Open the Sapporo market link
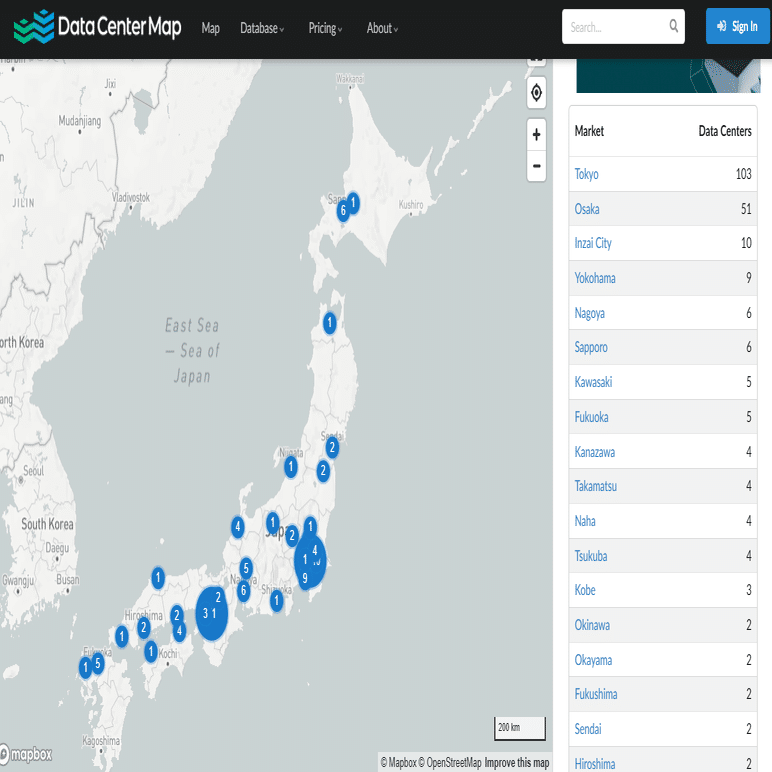This screenshot has width=772, height=772. (x=591, y=348)
